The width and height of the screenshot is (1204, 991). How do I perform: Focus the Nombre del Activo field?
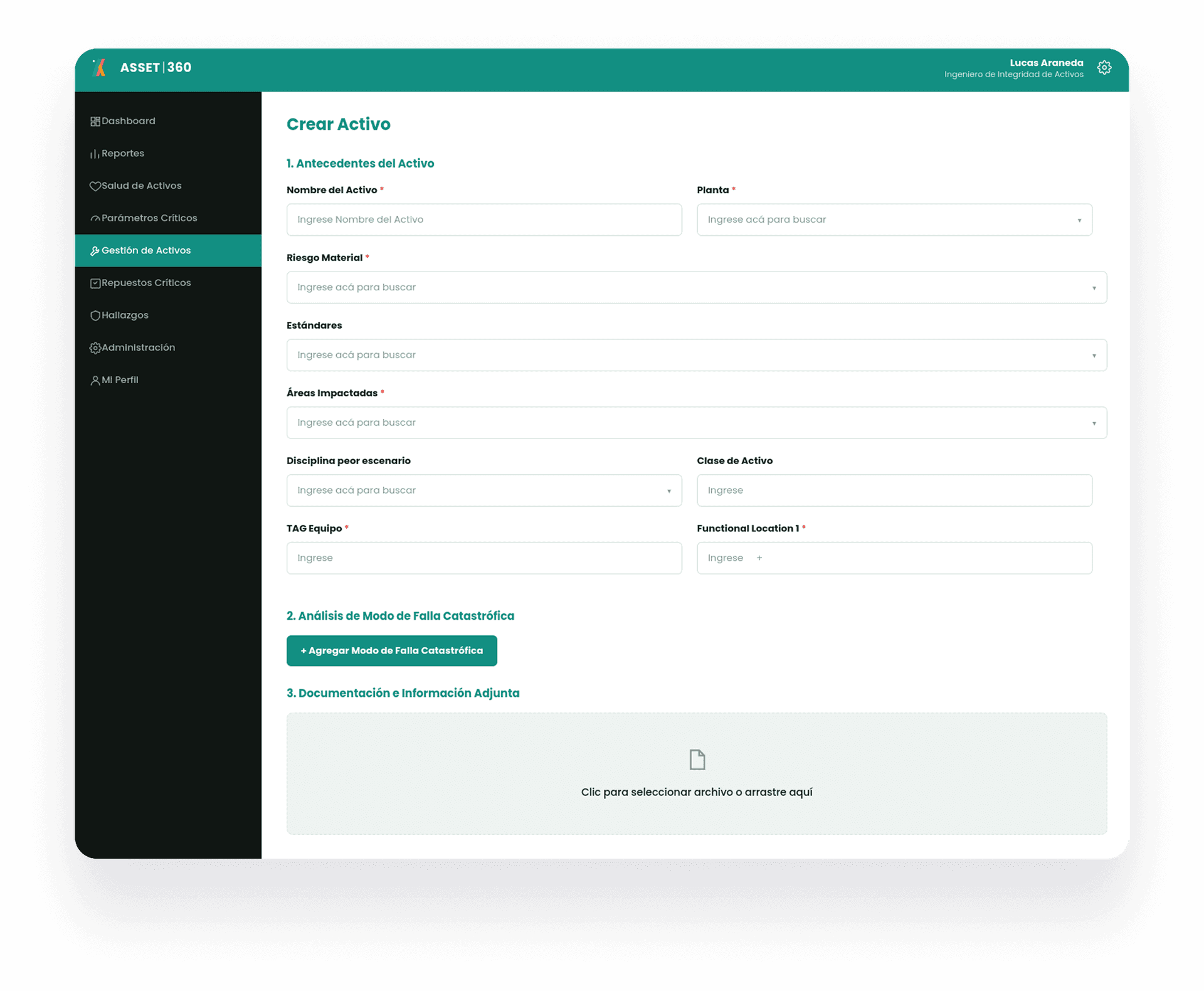(x=484, y=220)
